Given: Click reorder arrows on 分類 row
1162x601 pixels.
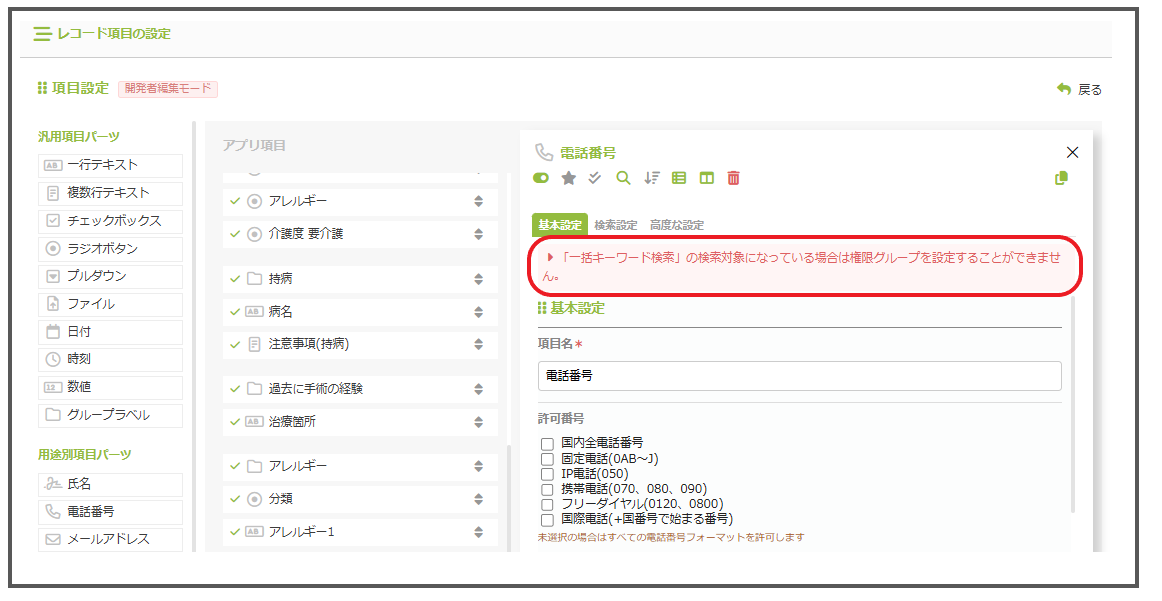Looking at the screenshot, I should 478,499.
